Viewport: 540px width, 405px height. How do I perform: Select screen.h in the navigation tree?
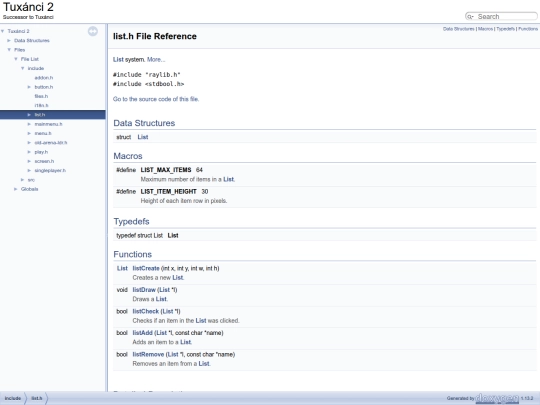pyautogui.click(x=44, y=161)
